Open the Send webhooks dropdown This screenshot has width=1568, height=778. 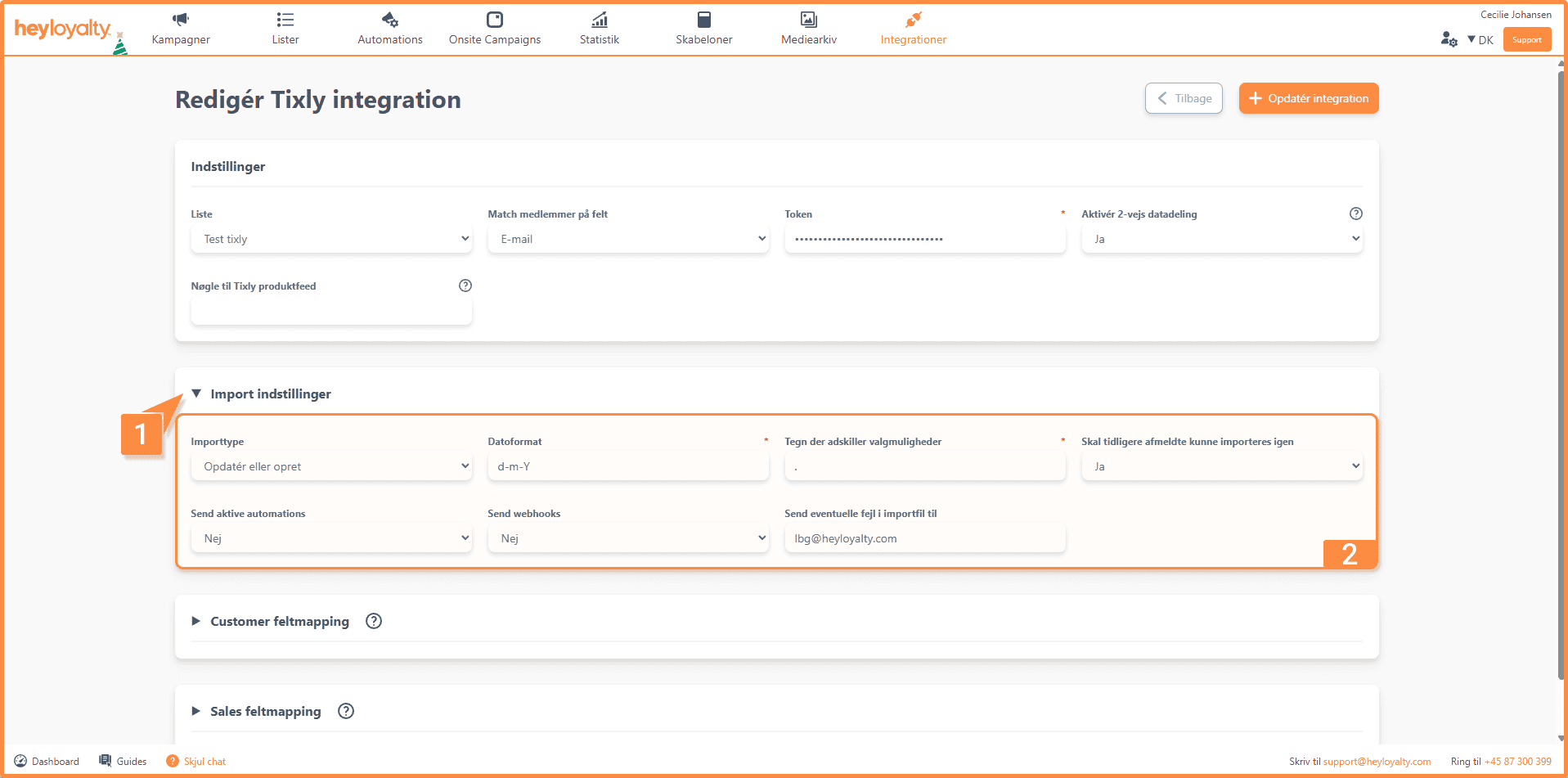pos(628,538)
